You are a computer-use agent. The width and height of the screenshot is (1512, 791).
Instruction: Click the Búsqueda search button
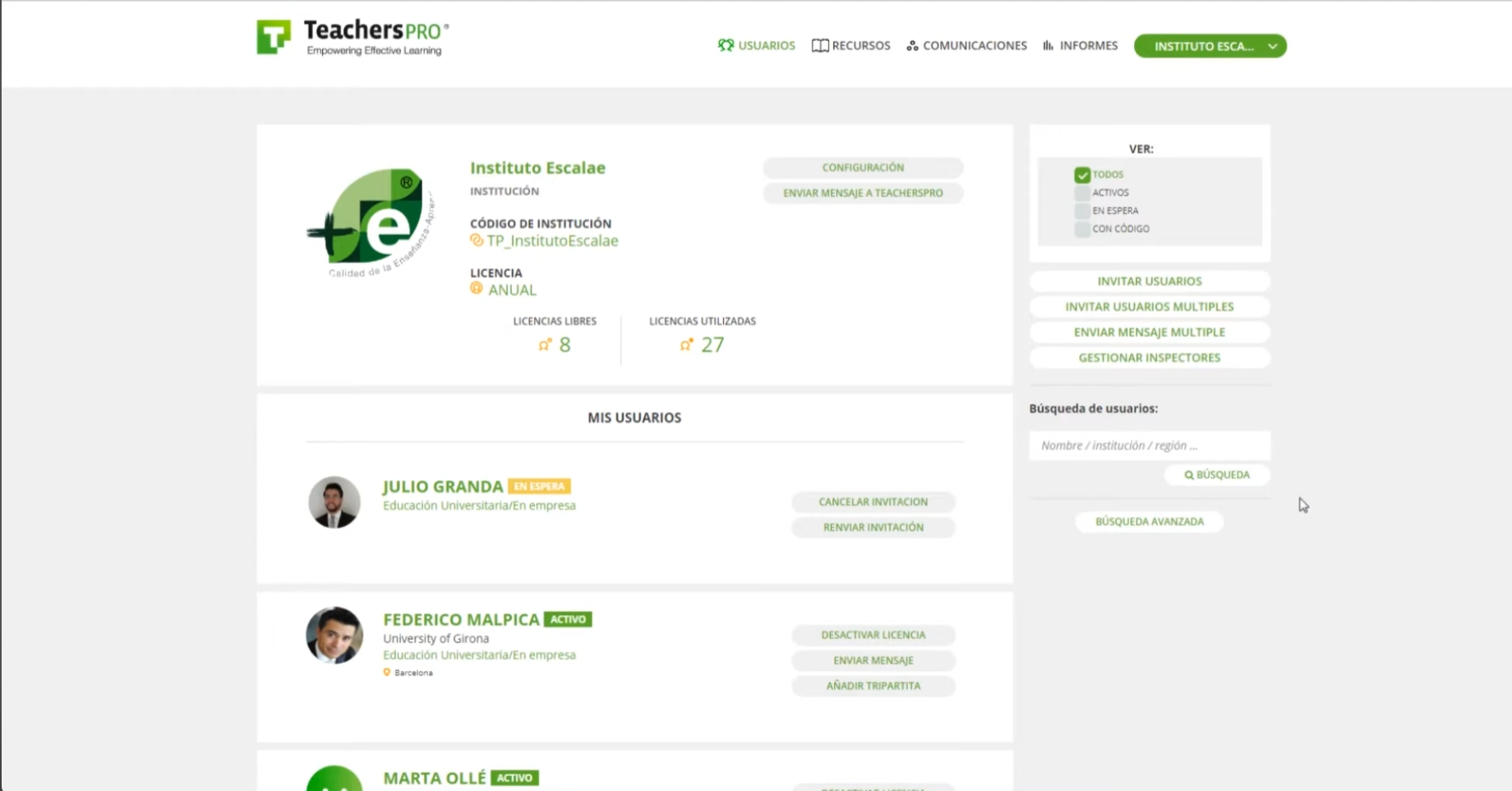(x=1217, y=475)
